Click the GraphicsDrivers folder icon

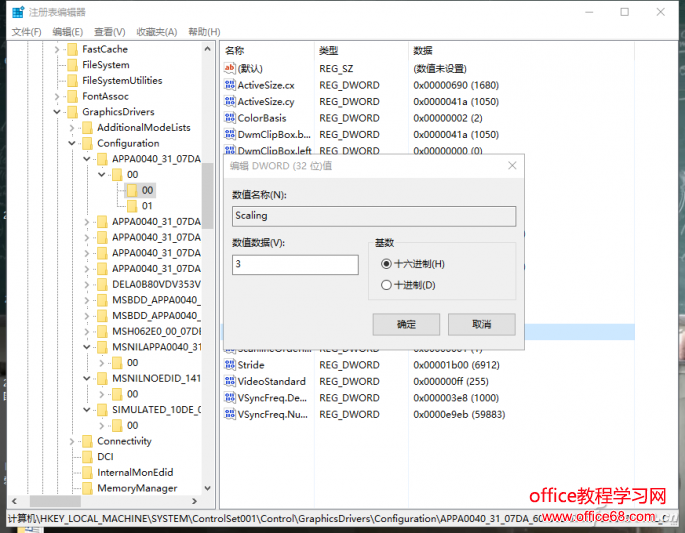point(73,112)
